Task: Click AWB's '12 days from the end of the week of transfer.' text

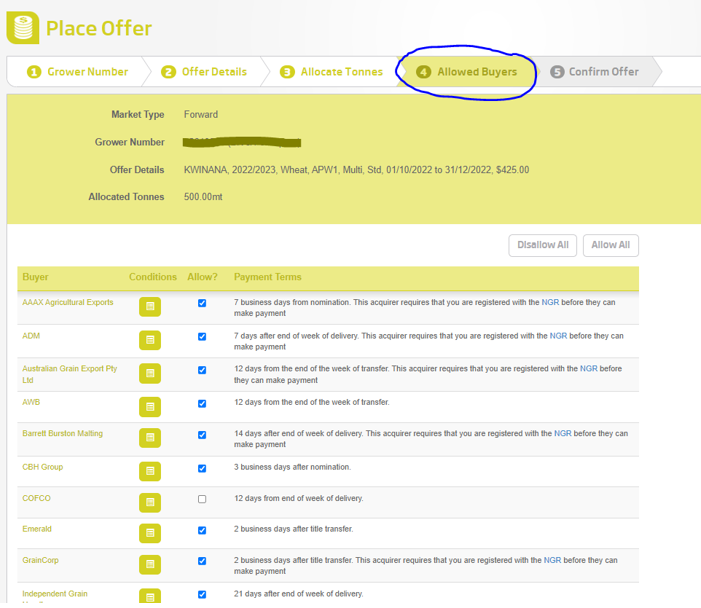Action: pos(312,402)
